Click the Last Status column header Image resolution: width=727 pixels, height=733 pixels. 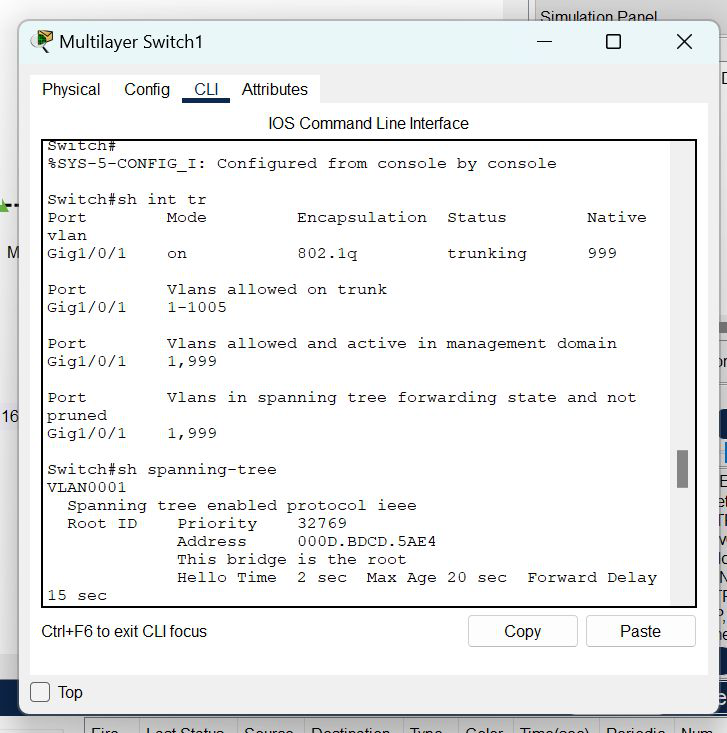coord(184,727)
